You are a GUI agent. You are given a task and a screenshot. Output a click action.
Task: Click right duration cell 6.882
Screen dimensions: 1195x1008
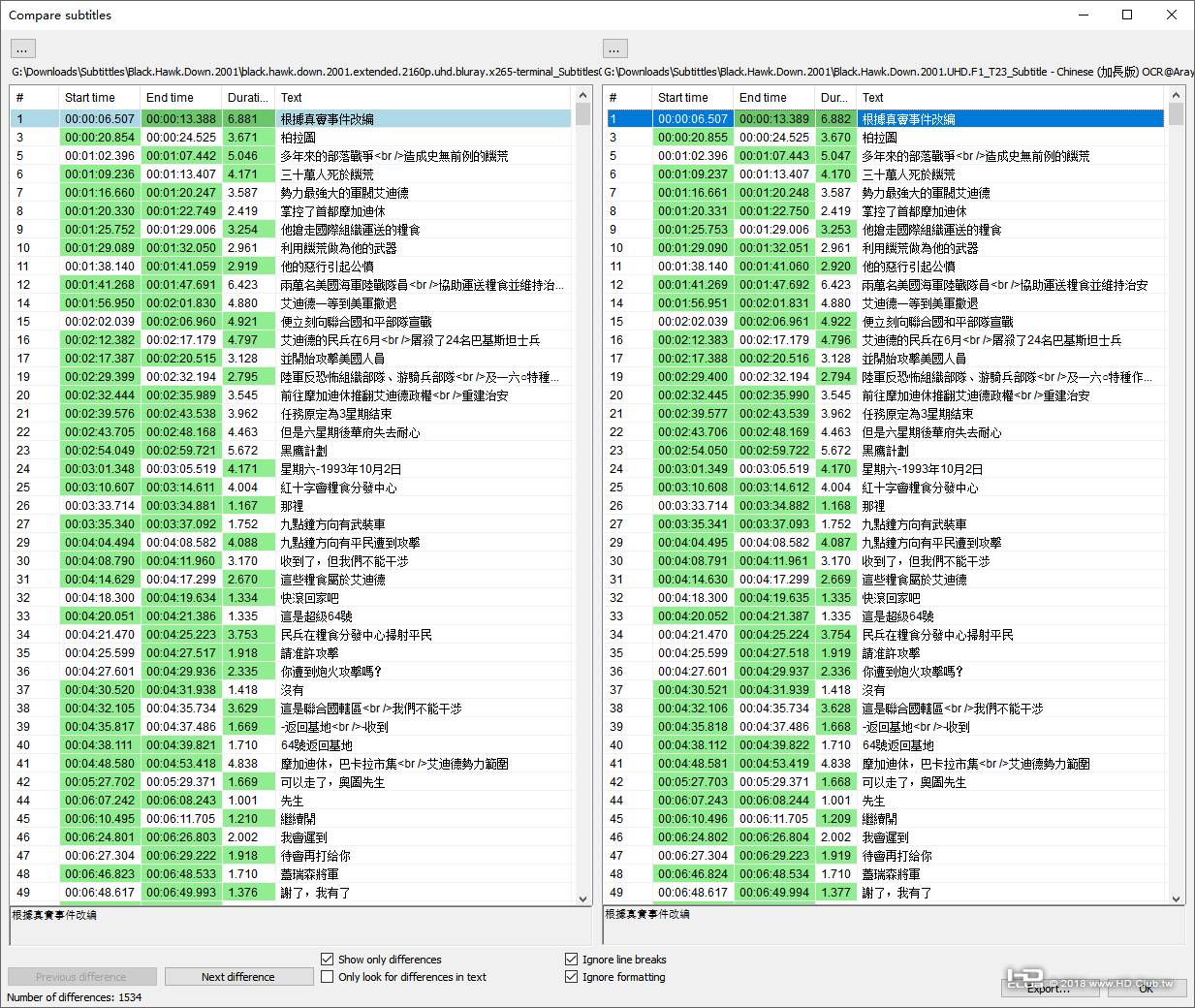(x=836, y=119)
